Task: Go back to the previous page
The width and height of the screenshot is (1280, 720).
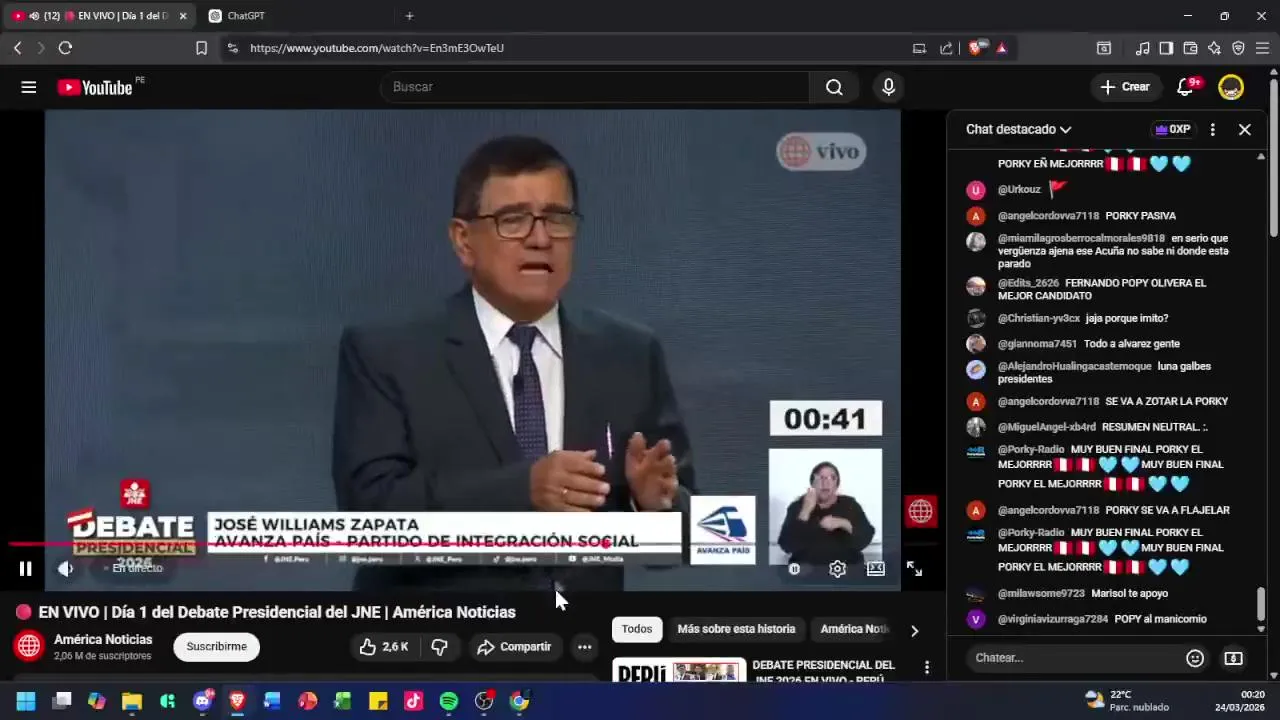Action: tap(17, 48)
